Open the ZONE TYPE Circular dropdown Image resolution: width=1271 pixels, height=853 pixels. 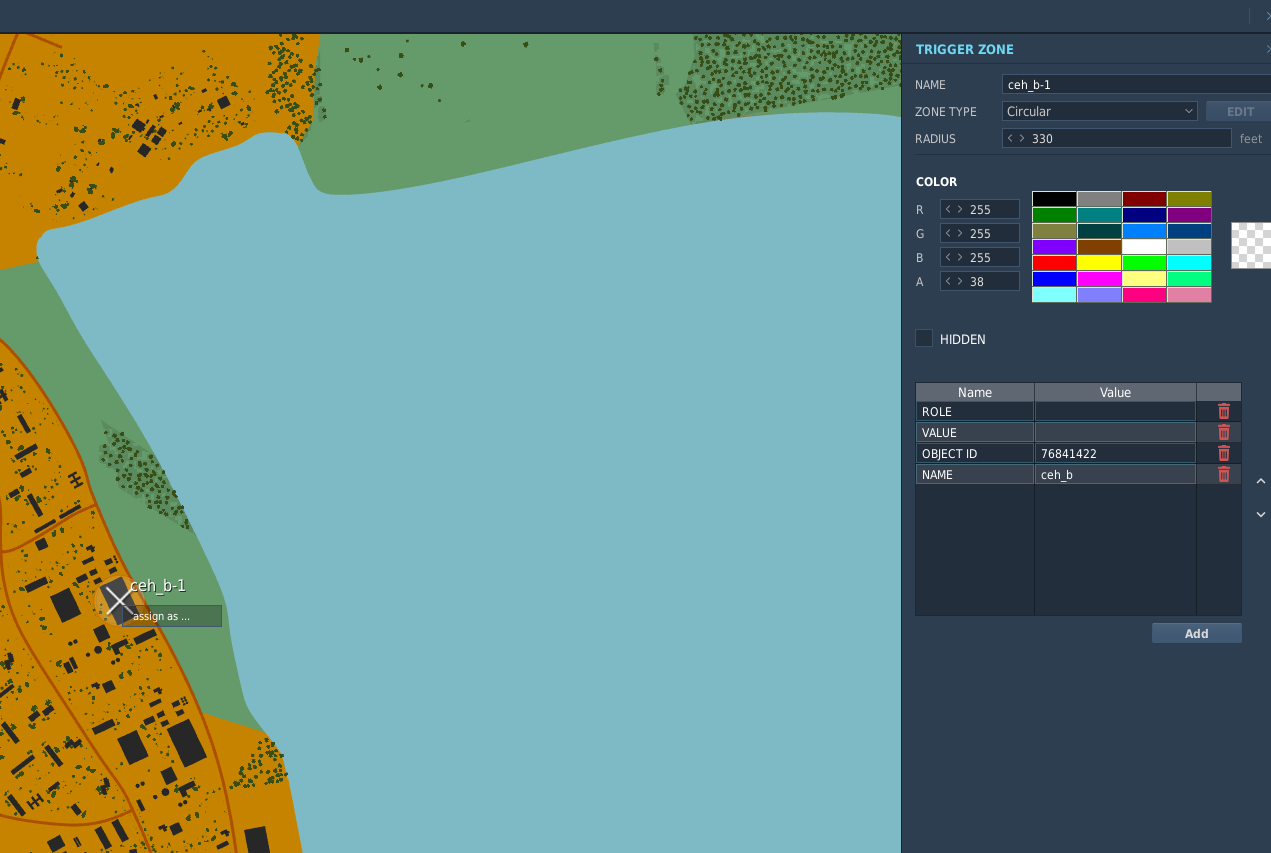pyautogui.click(x=1099, y=111)
